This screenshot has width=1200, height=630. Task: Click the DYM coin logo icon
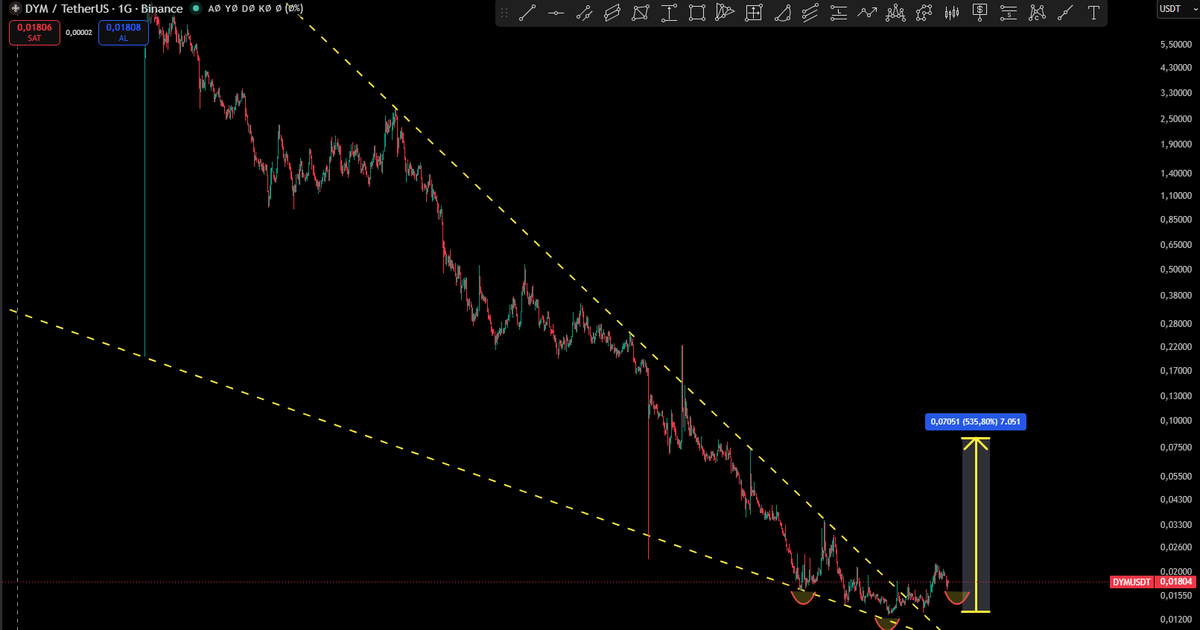click(17, 8)
